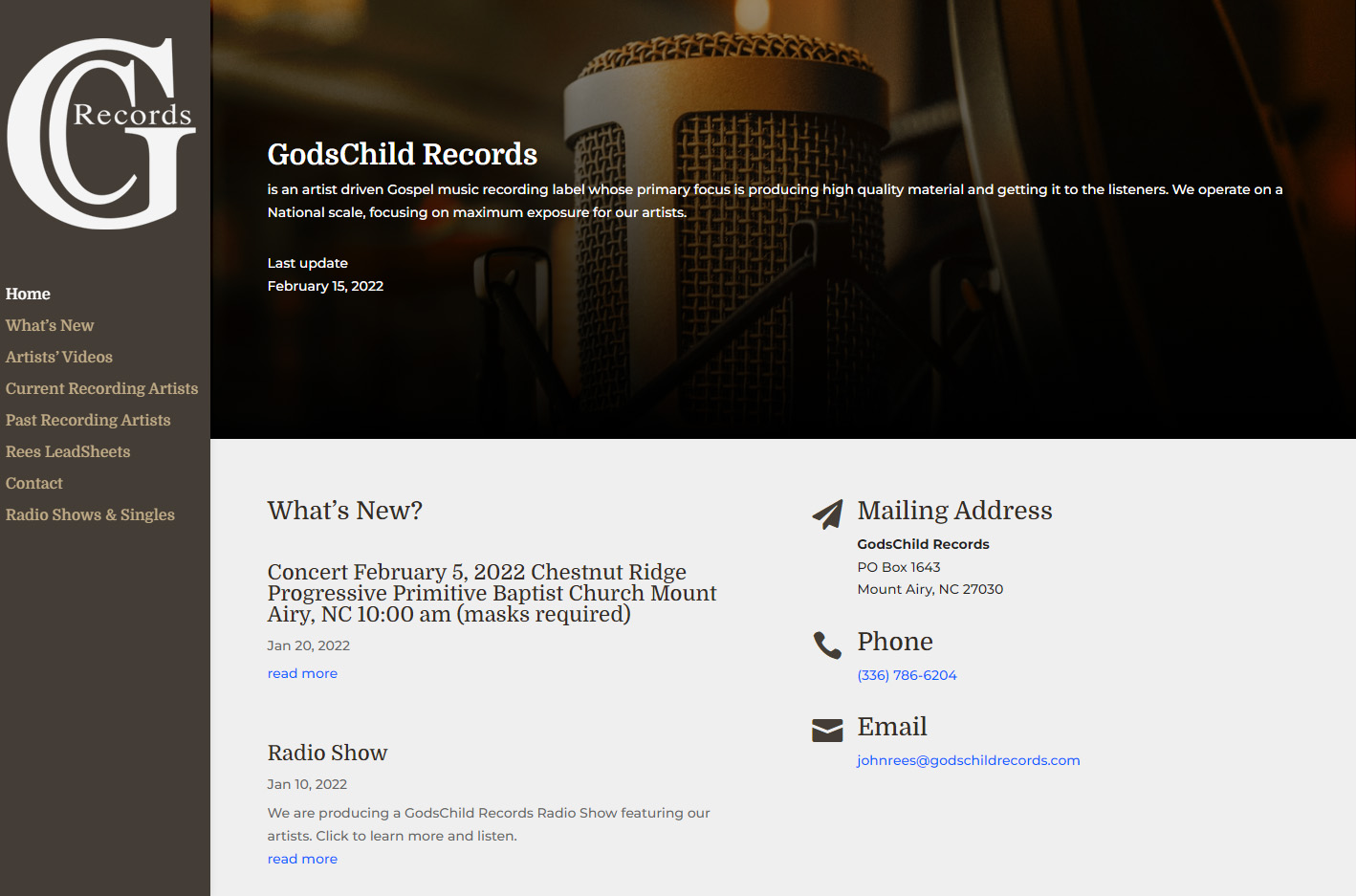Image resolution: width=1356 pixels, height=896 pixels.
Task: Click the Email heading
Action: (892, 727)
